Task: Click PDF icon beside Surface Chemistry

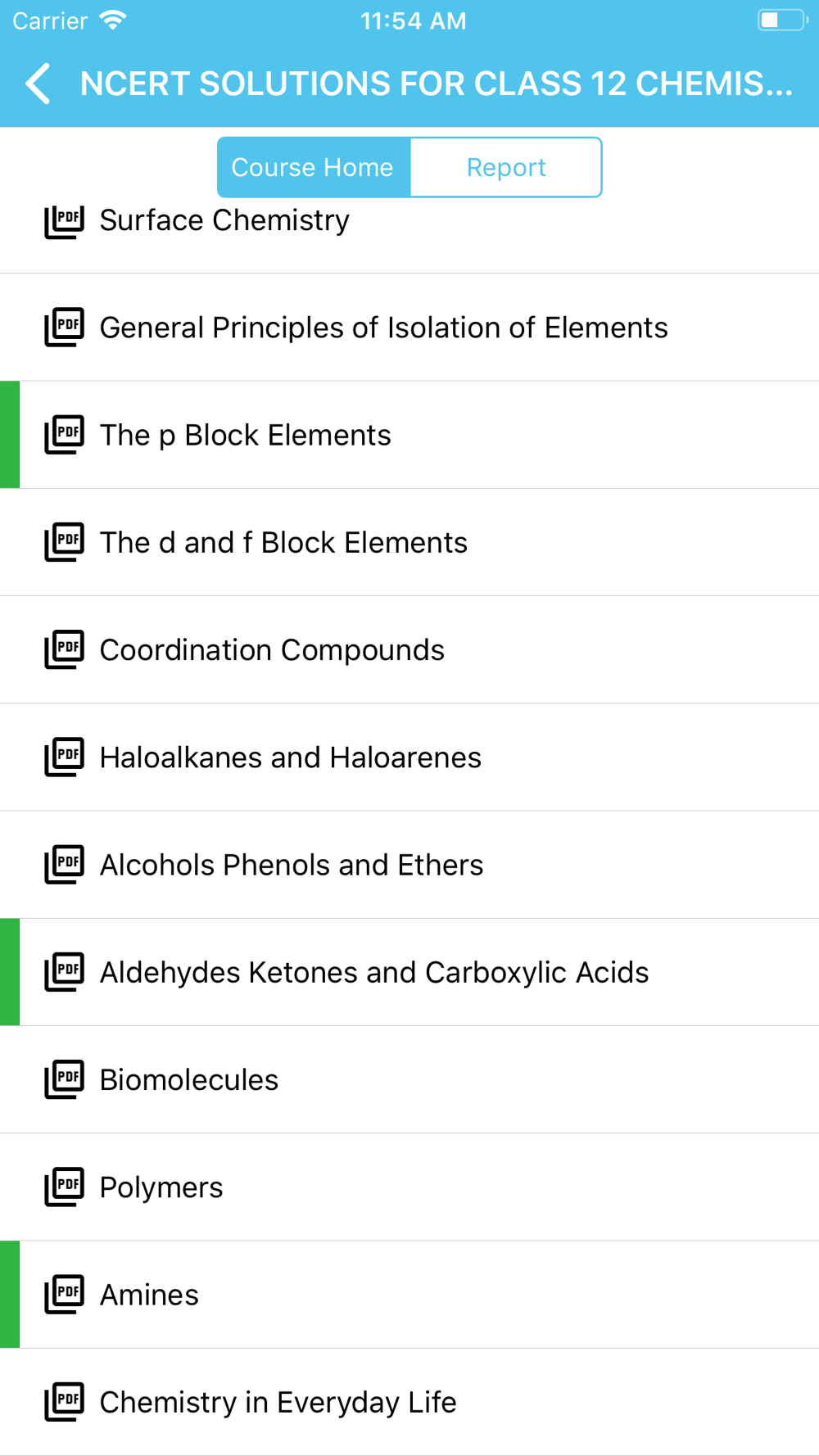Action: click(64, 220)
